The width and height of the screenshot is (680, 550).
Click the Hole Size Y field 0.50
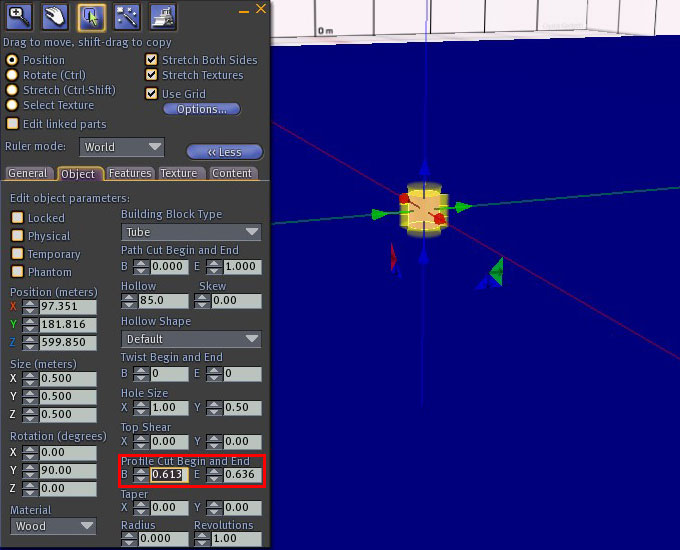coord(242,408)
